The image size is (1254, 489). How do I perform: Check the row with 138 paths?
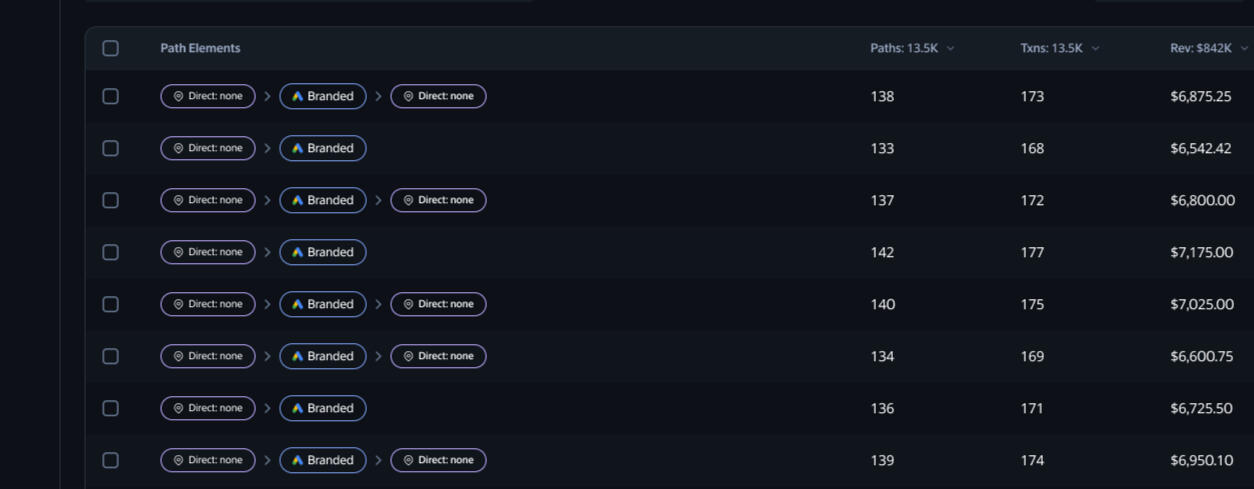(110, 96)
